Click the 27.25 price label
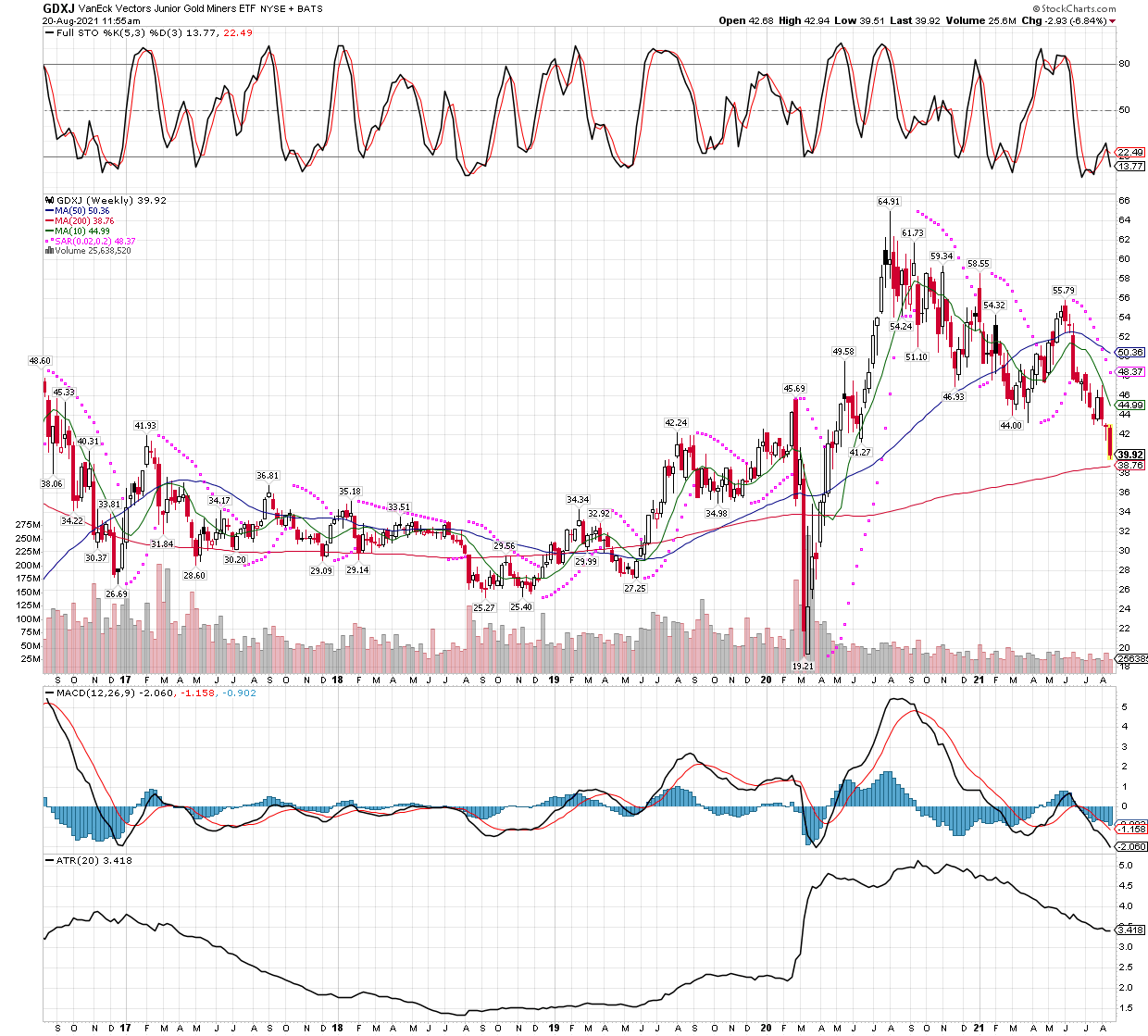Screen dimensions: 1148x1036 [635, 589]
